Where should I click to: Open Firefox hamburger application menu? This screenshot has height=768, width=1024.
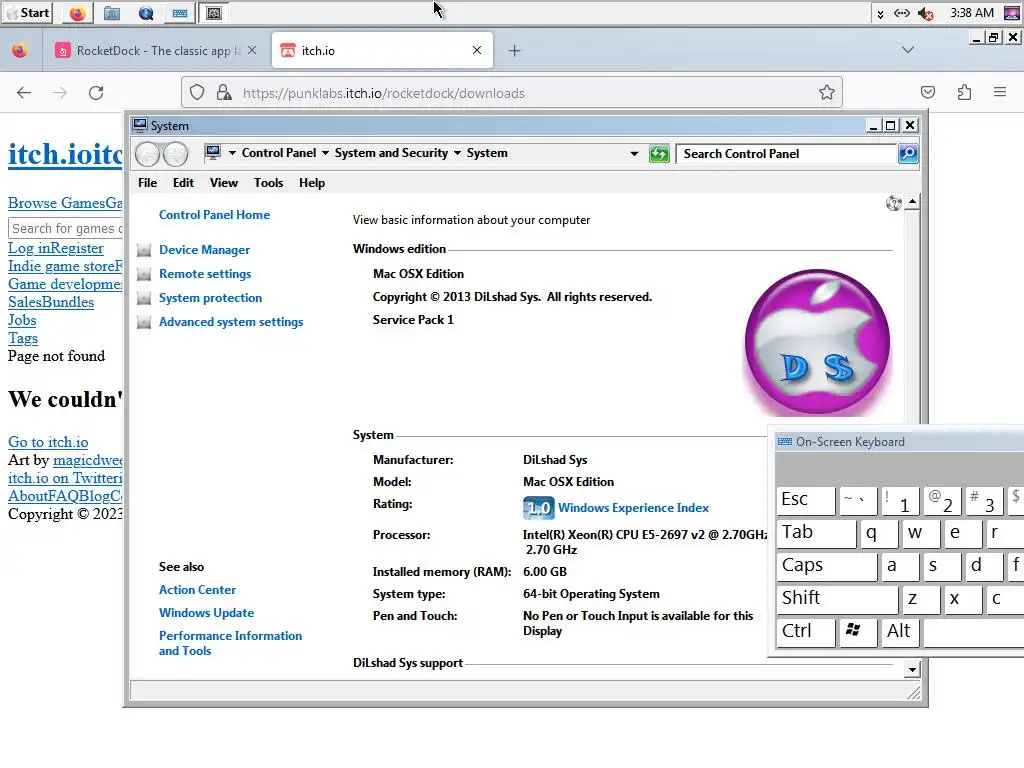[x=1000, y=93]
